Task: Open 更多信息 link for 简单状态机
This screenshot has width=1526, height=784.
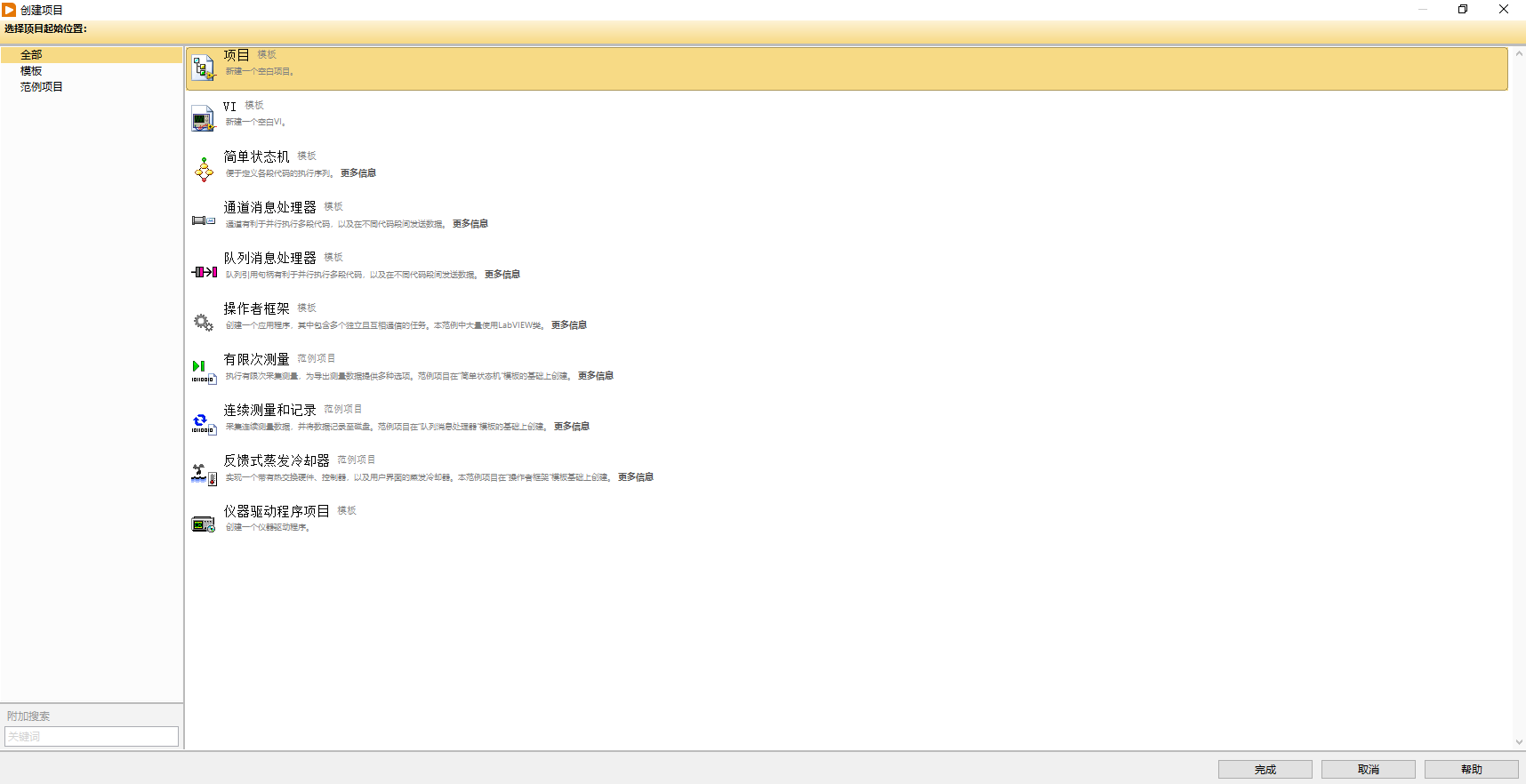Action: (x=358, y=173)
